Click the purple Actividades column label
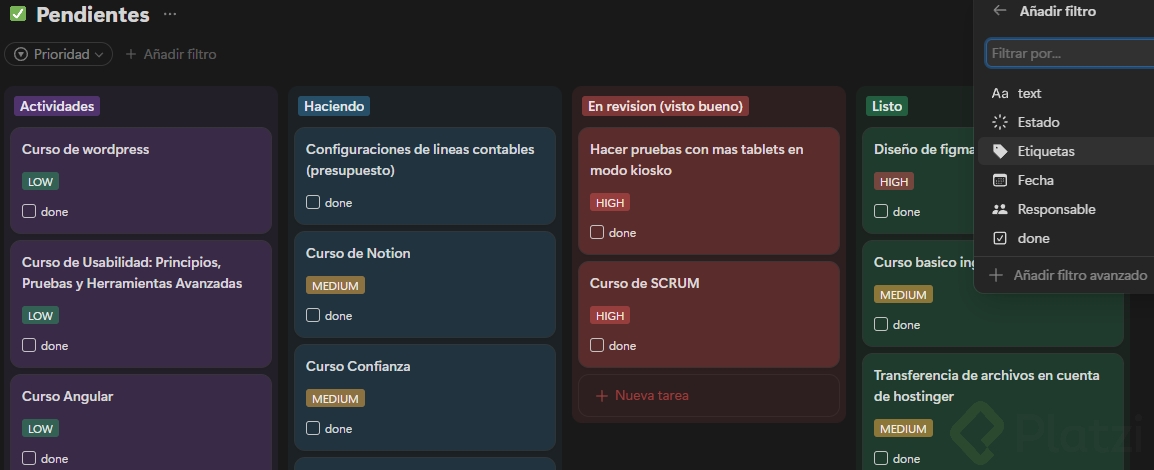The height and width of the screenshot is (470, 1154). point(57,106)
